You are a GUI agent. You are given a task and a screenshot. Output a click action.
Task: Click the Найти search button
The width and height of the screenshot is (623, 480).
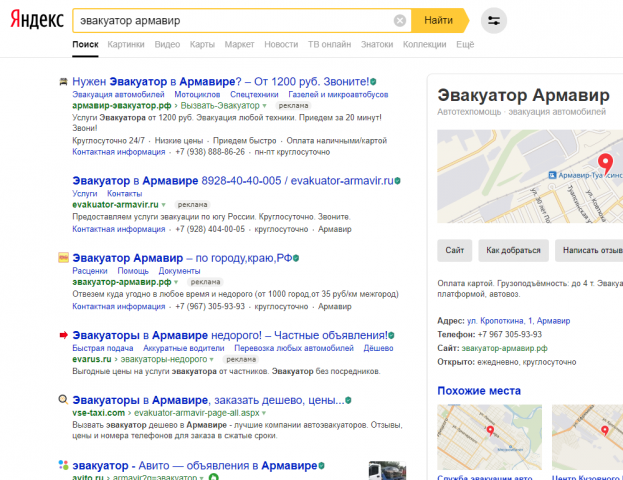pos(439,20)
